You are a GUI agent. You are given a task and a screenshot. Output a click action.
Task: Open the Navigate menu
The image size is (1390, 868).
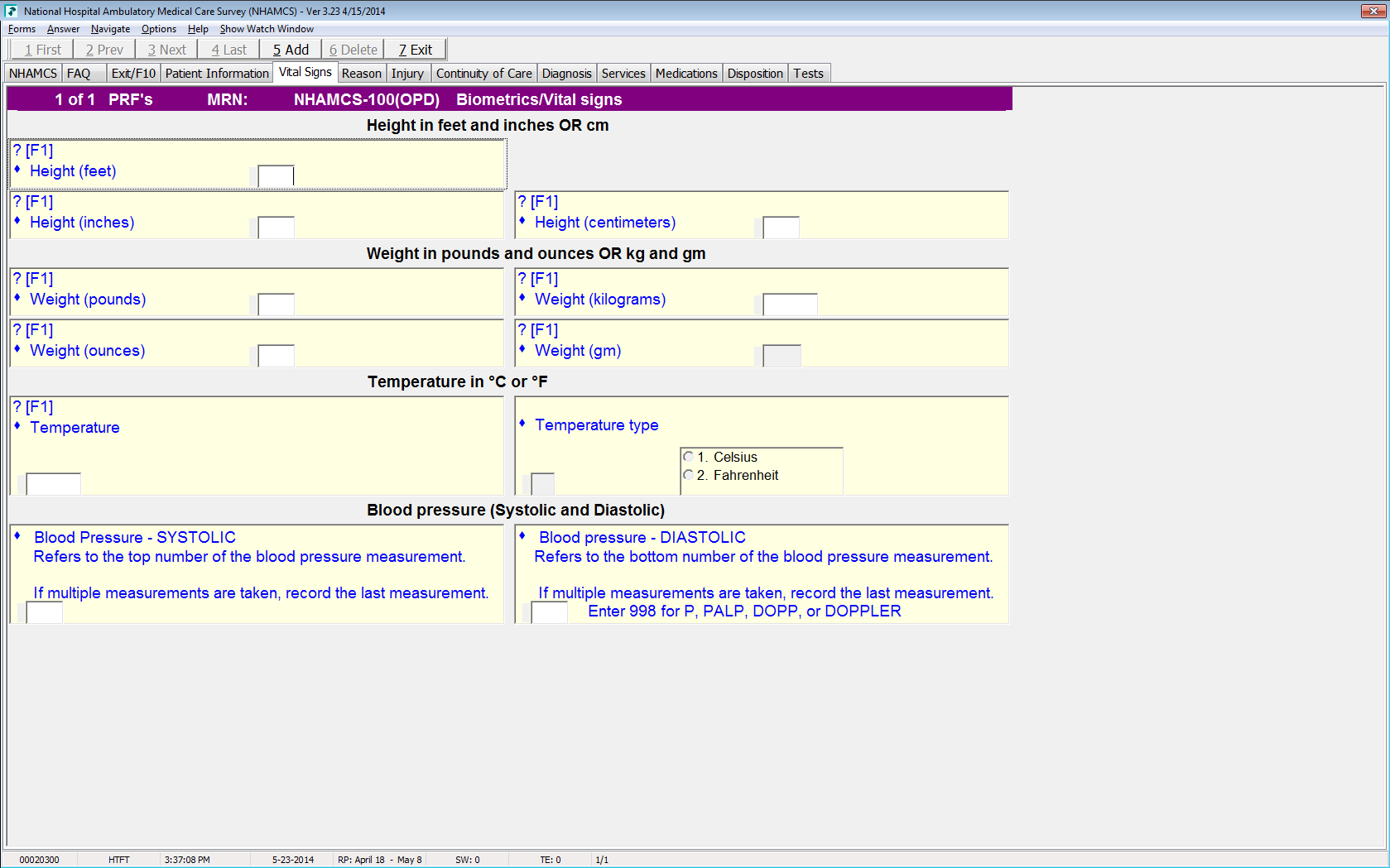[x=110, y=29]
